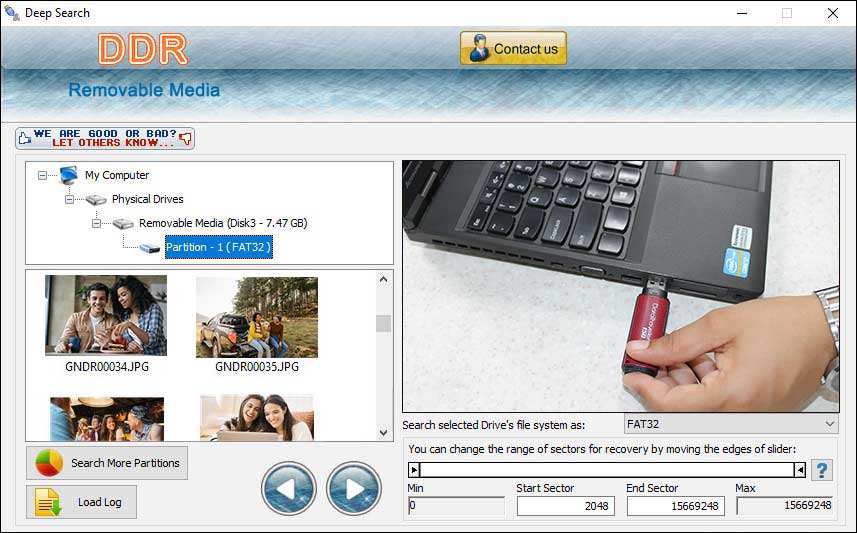Click the Removable Media heading text
The width and height of the screenshot is (857, 533).
click(x=144, y=90)
